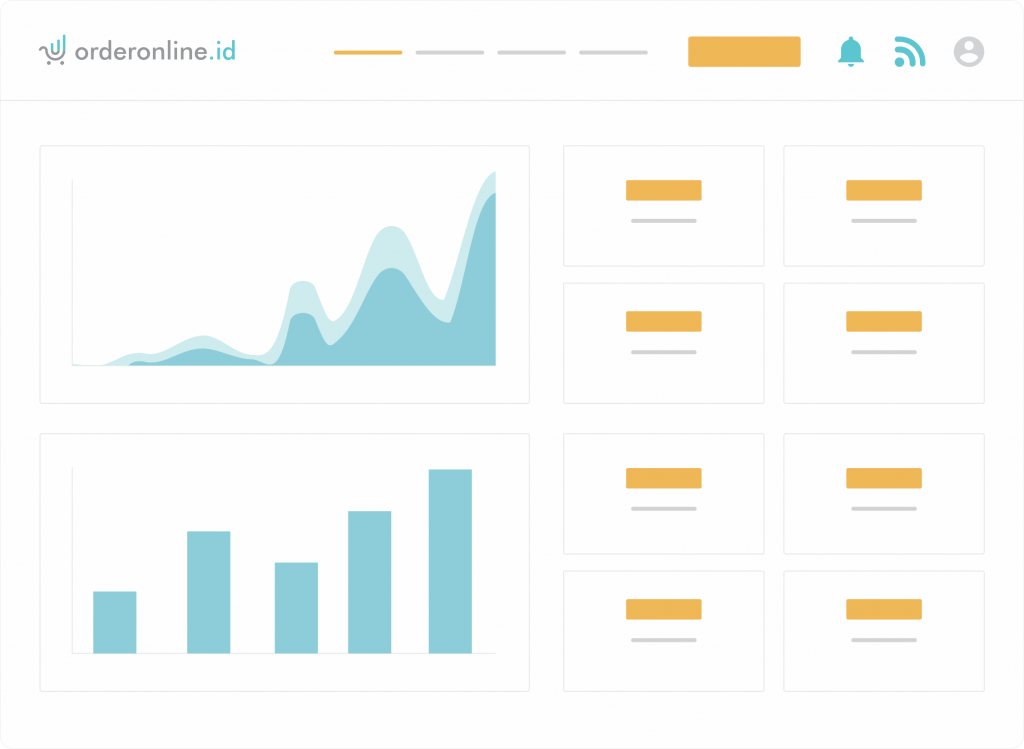The height and width of the screenshot is (749, 1024).
Task: Click orange button in bottom-row right card
Action: (x=883, y=609)
